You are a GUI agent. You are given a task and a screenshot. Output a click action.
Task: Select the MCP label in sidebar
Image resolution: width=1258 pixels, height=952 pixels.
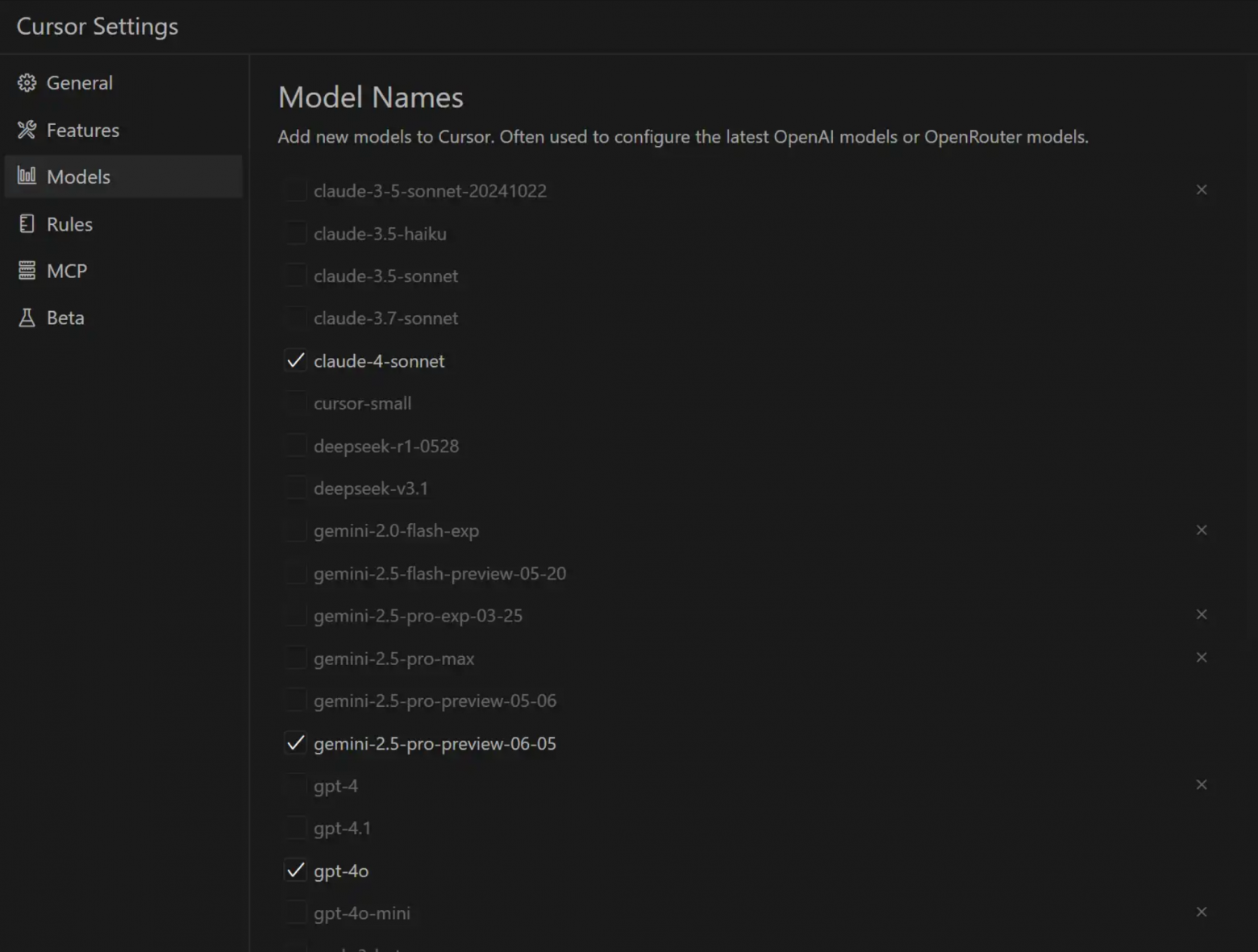pos(67,271)
